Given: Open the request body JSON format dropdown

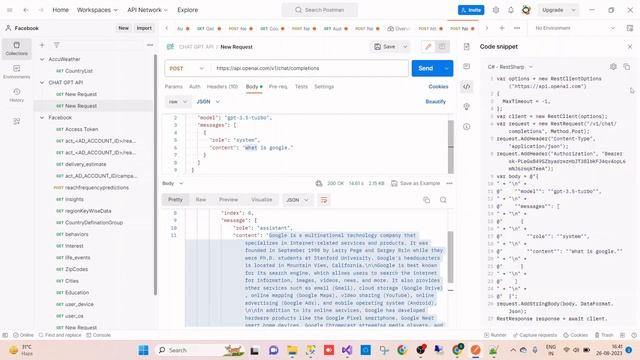Looking at the screenshot, I should [208, 102].
